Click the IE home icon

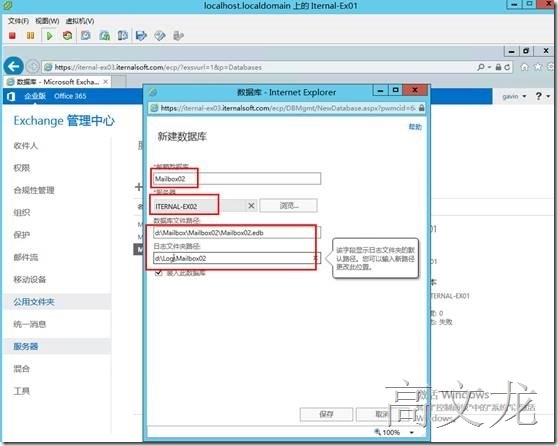point(525,67)
